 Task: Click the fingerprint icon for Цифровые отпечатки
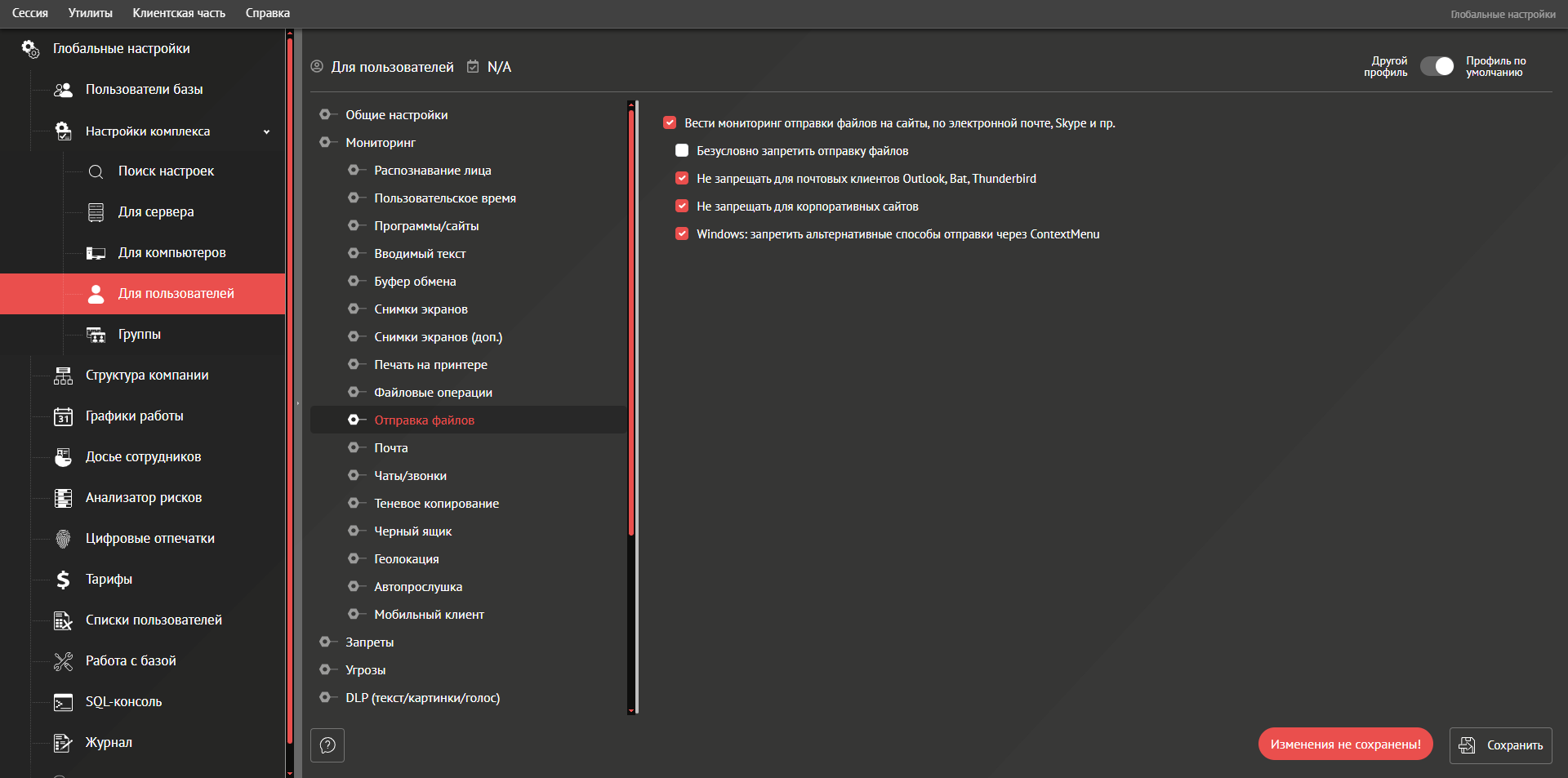coord(63,539)
